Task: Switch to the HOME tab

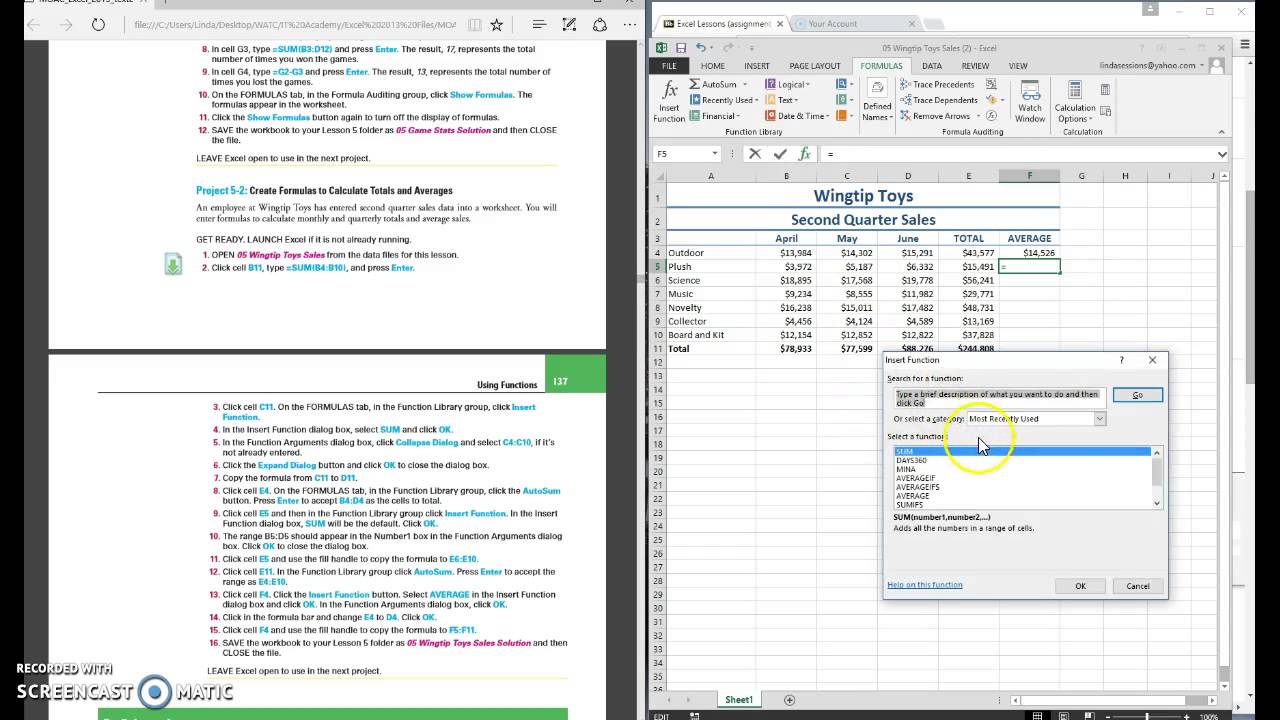Action: [713, 66]
